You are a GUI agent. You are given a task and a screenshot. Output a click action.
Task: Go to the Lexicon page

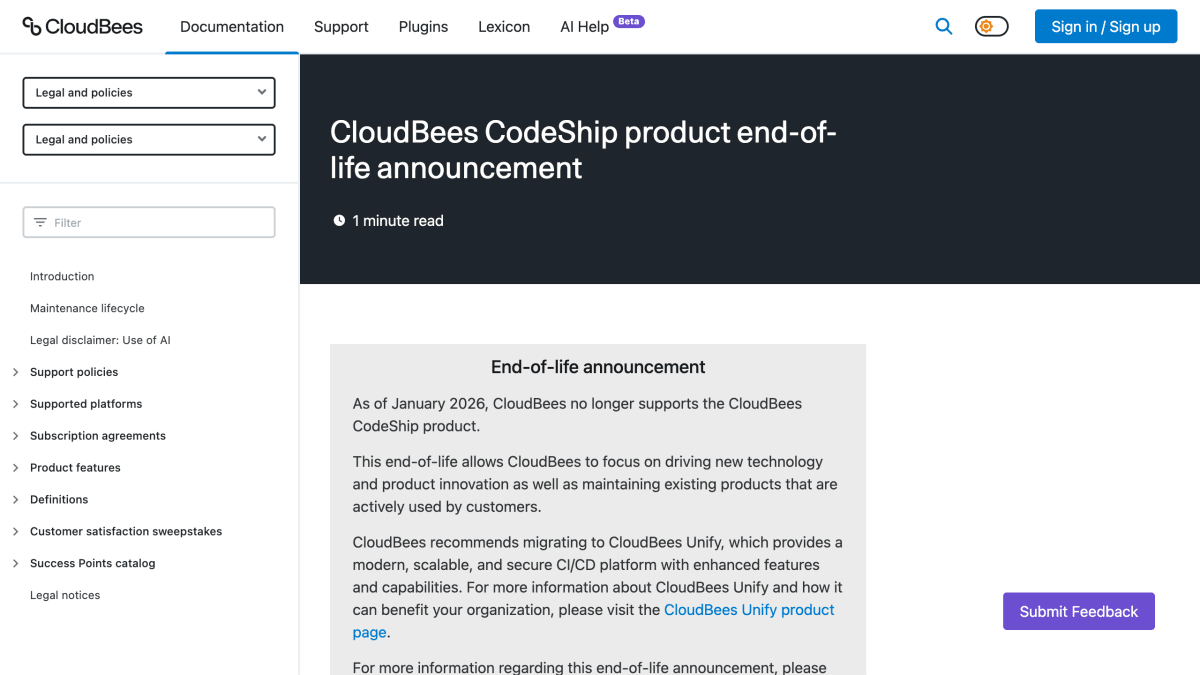click(504, 27)
